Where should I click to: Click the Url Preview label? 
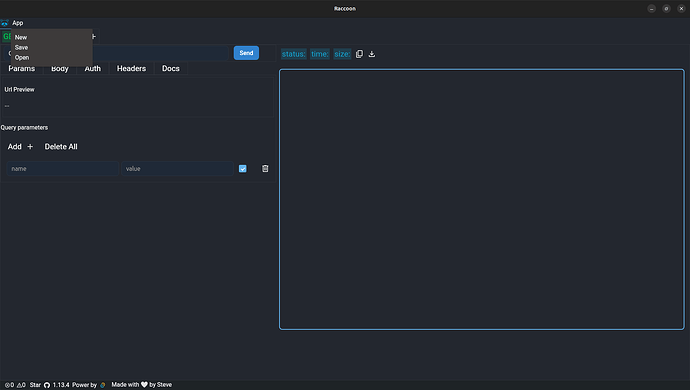click(19, 89)
